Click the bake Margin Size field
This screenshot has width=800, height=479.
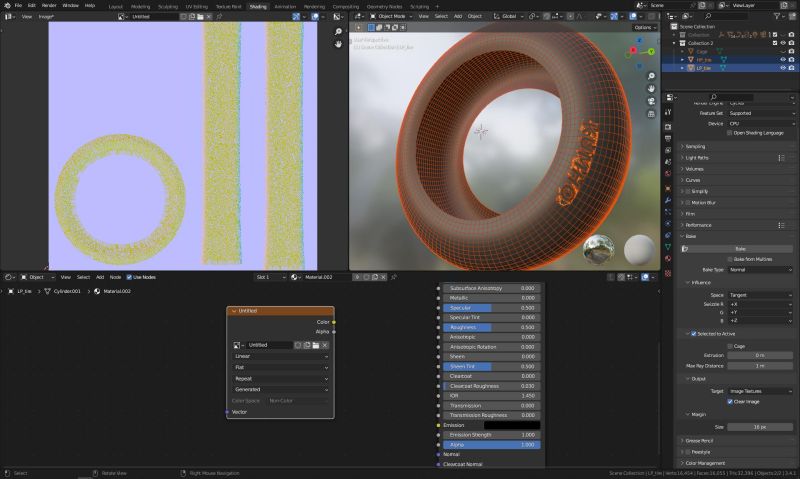761,427
